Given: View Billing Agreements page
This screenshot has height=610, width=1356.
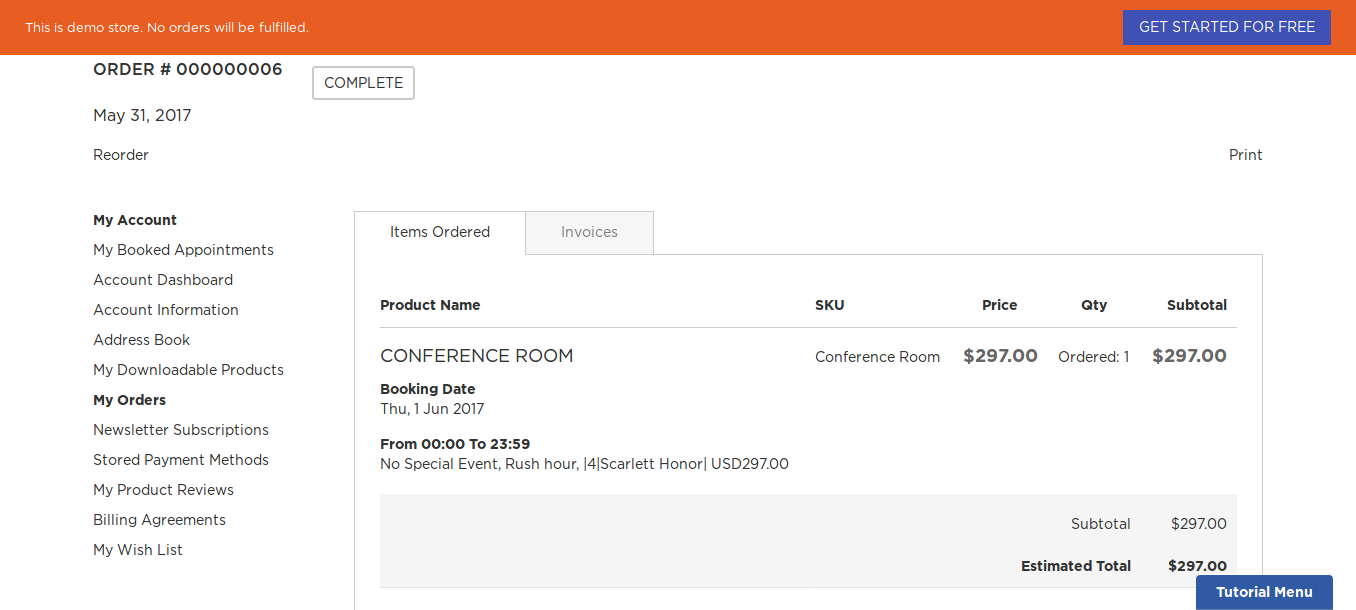Looking at the screenshot, I should point(159,520).
